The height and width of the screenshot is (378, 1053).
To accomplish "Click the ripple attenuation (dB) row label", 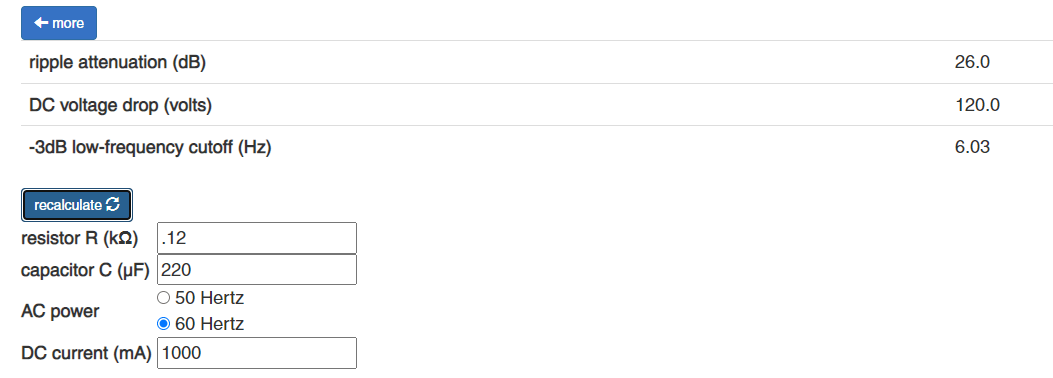I will tap(118, 62).
